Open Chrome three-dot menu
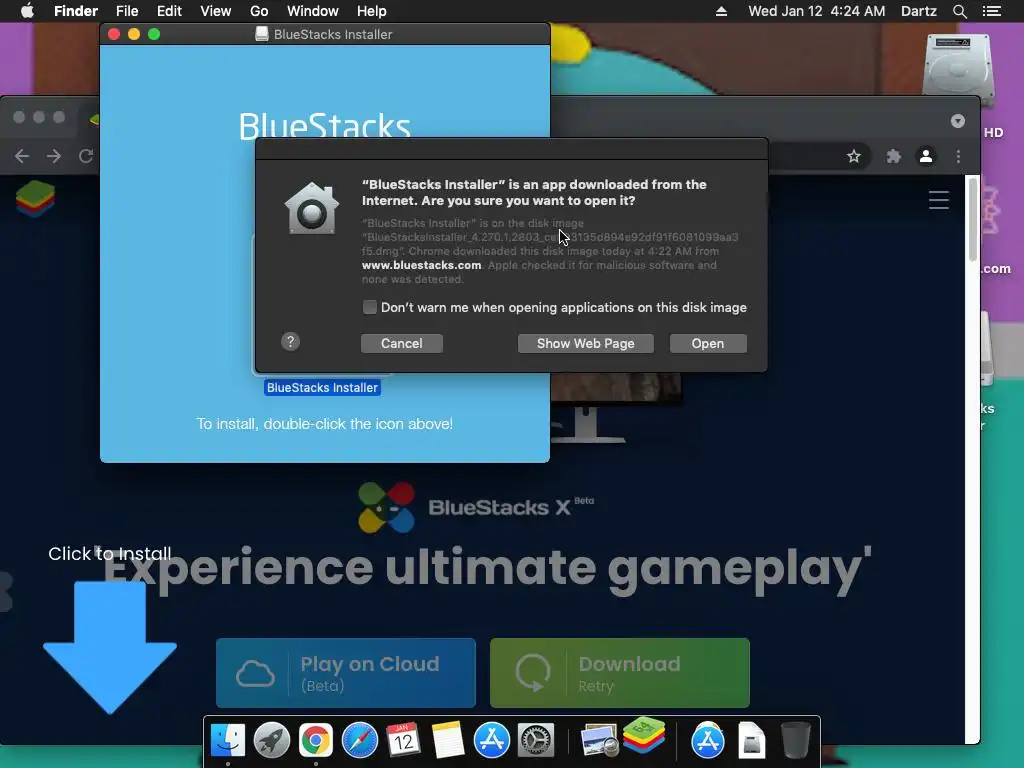 point(958,156)
